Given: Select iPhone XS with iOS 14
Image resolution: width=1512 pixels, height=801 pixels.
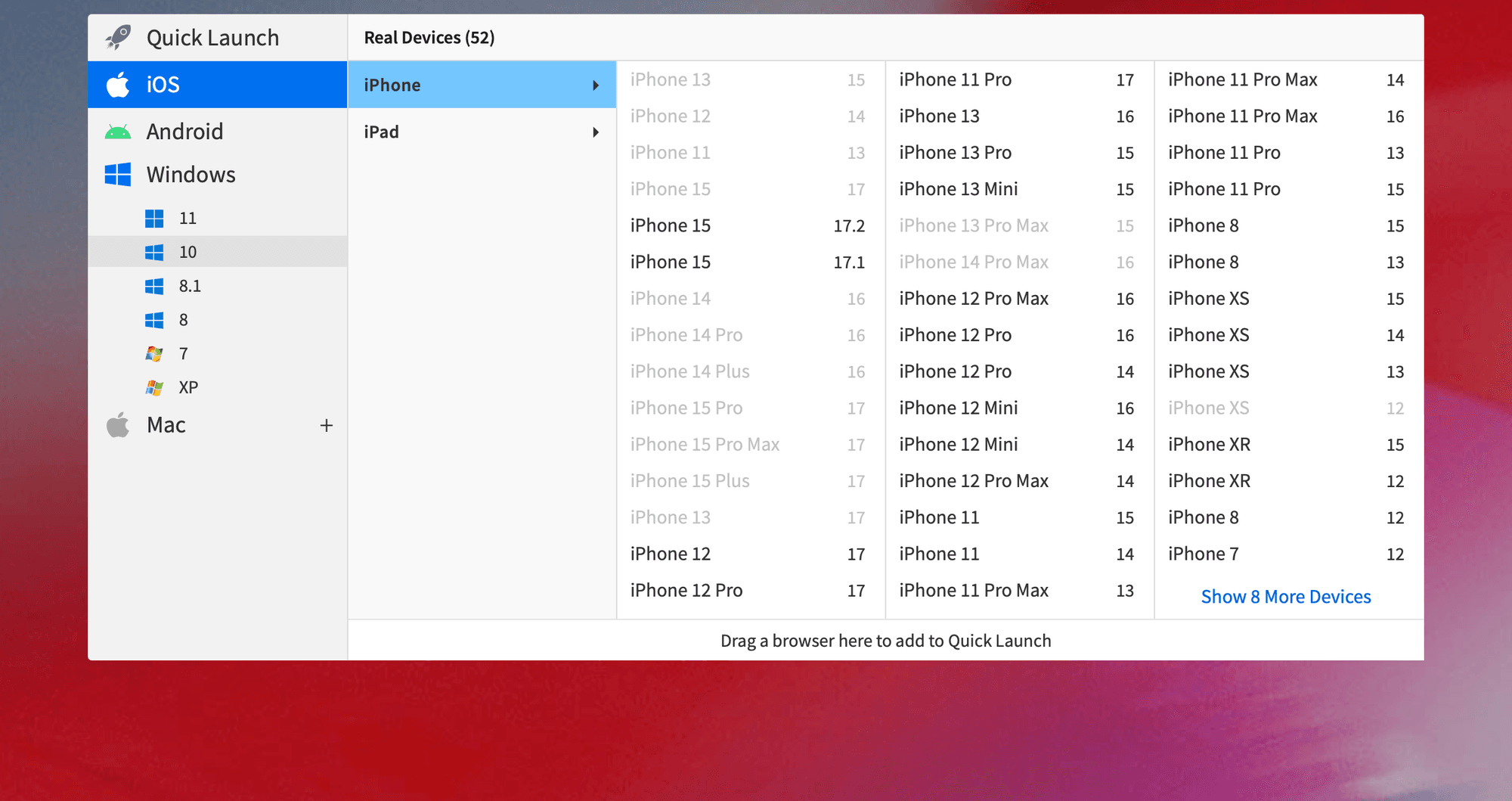Looking at the screenshot, I should coord(1289,335).
